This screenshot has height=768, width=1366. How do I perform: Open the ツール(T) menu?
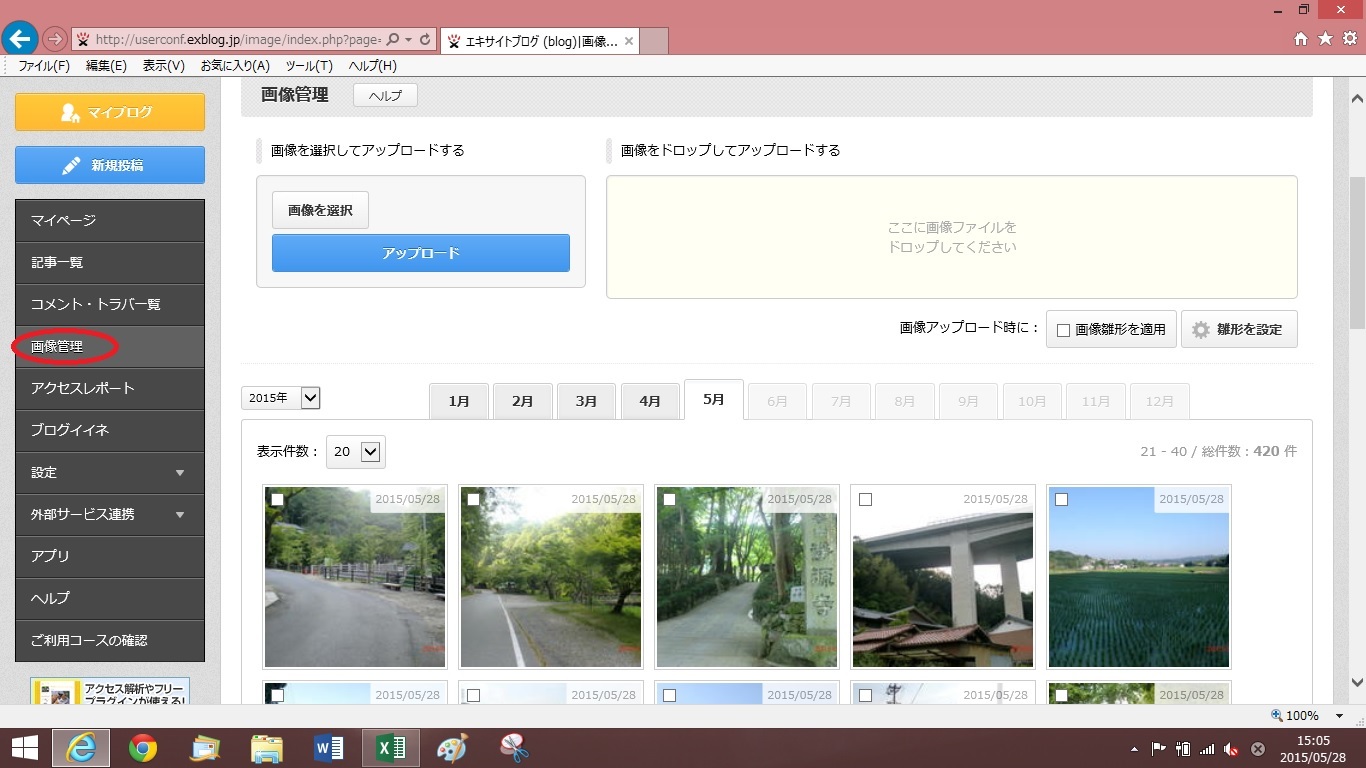tap(309, 66)
